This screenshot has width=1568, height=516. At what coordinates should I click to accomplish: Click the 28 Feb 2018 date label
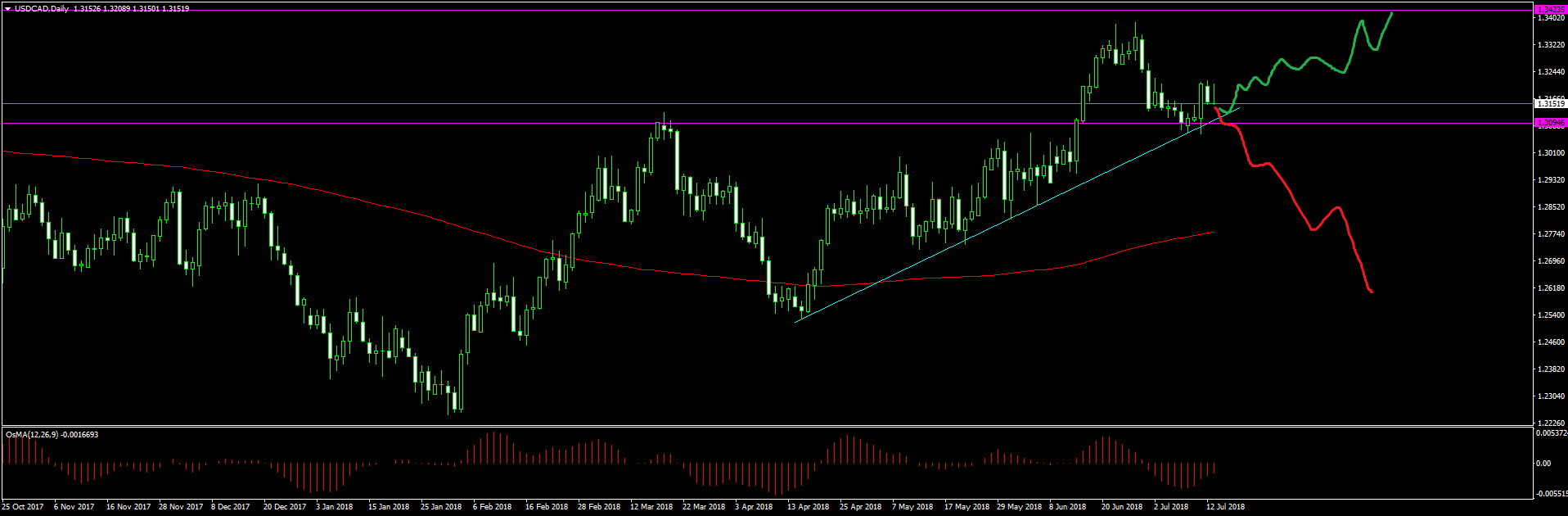[x=599, y=507]
